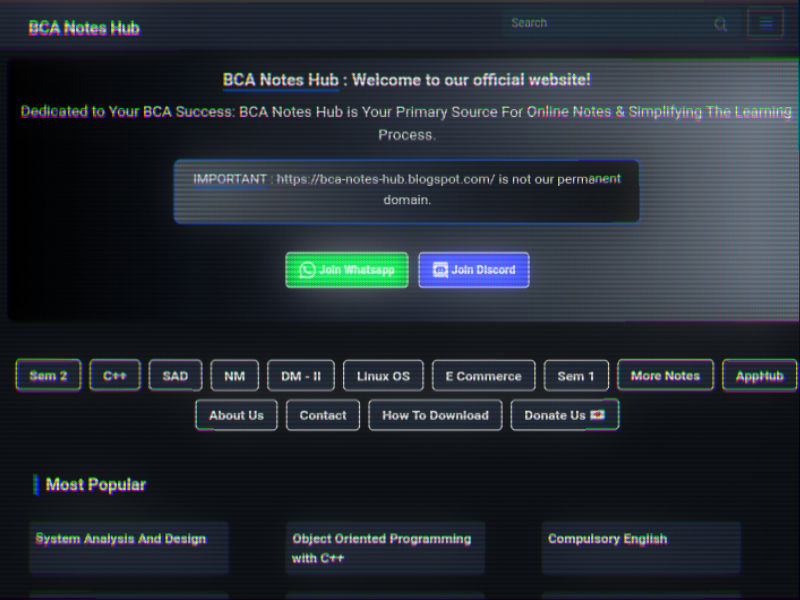Open the NM notes category

[x=235, y=376]
